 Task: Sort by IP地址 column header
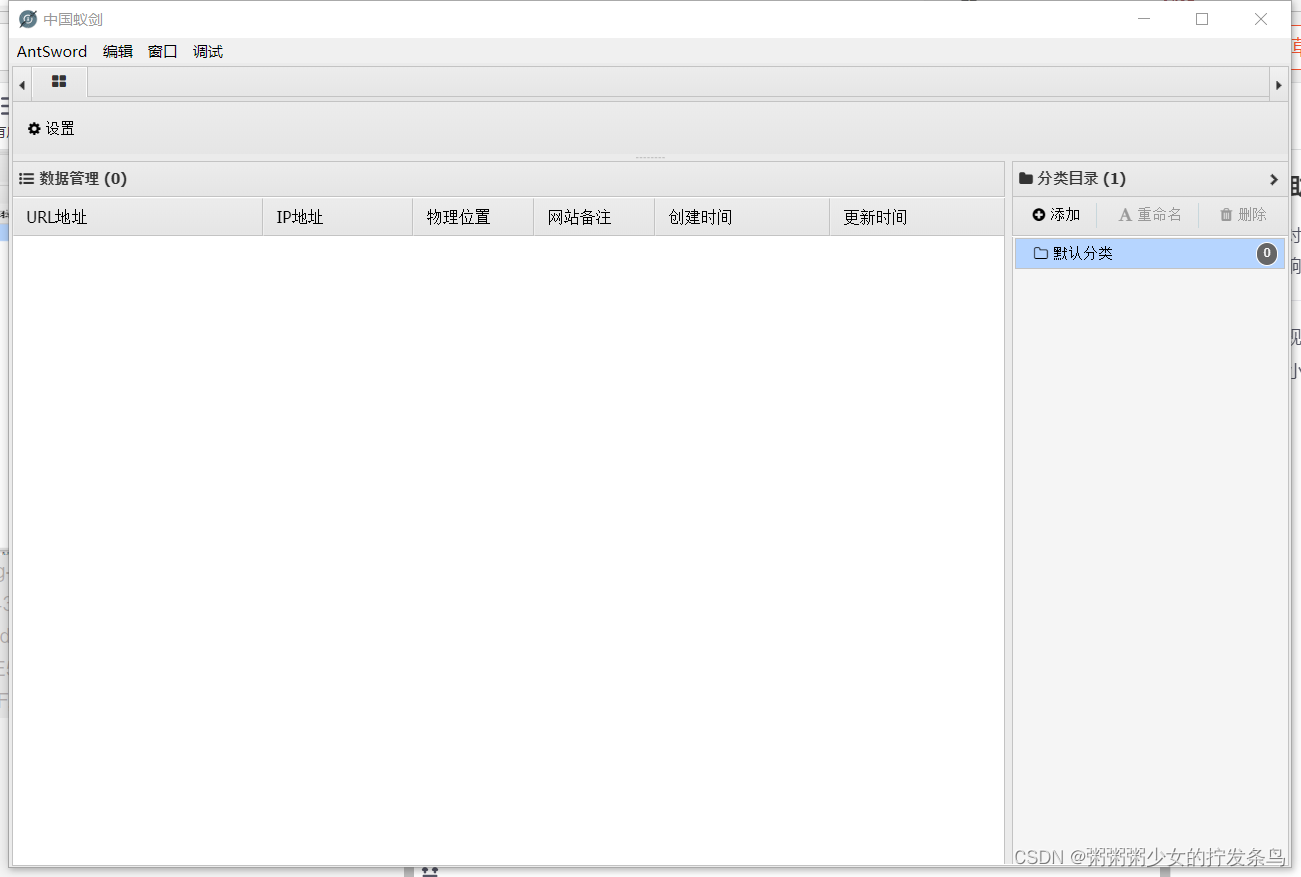click(x=338, y=217)
